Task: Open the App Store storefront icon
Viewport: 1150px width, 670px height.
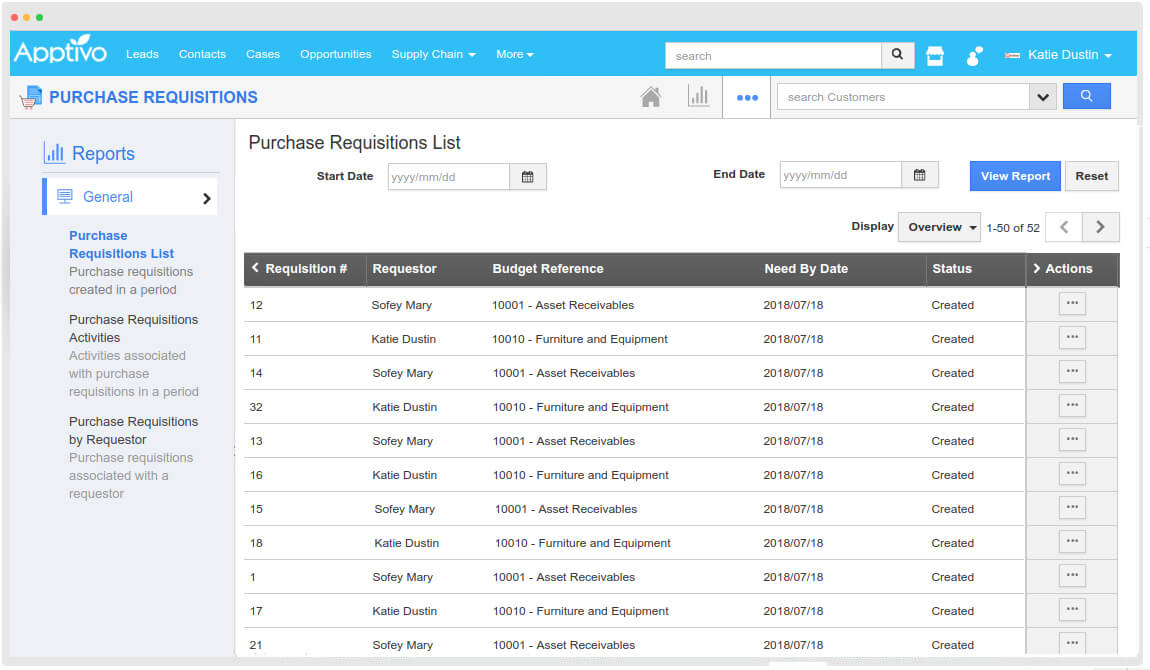Action: tap(934, 55)
